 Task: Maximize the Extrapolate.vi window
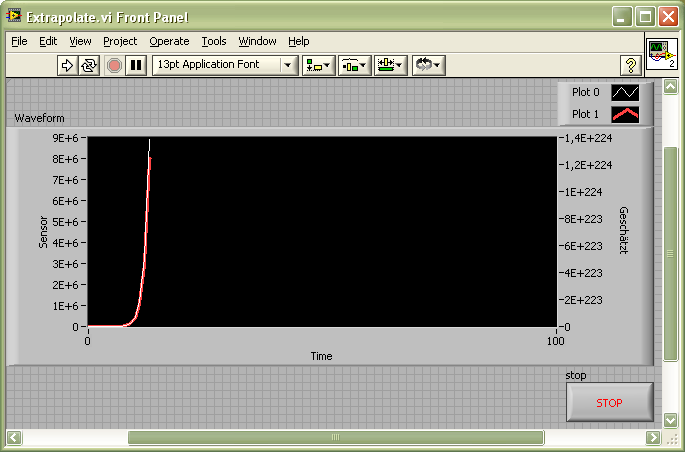click(645, 17)
